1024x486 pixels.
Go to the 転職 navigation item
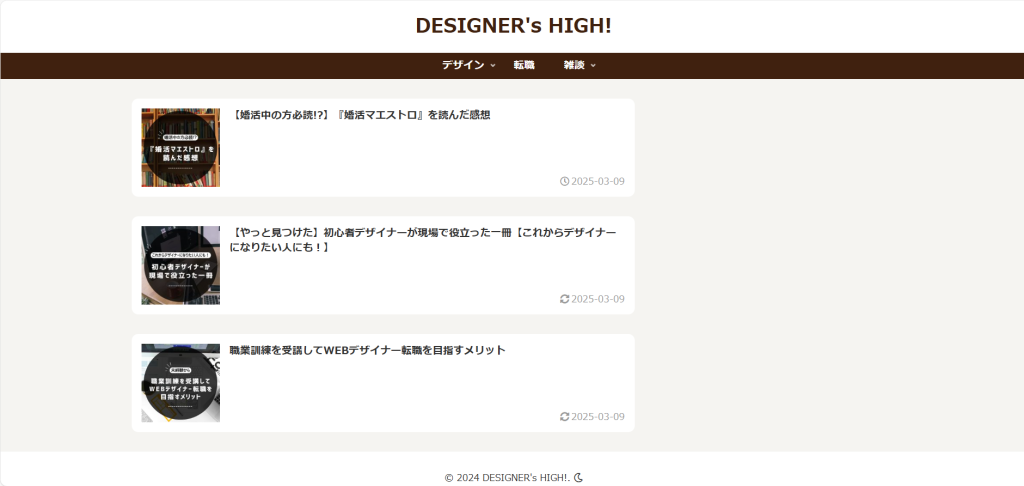(x=524, y=65)
